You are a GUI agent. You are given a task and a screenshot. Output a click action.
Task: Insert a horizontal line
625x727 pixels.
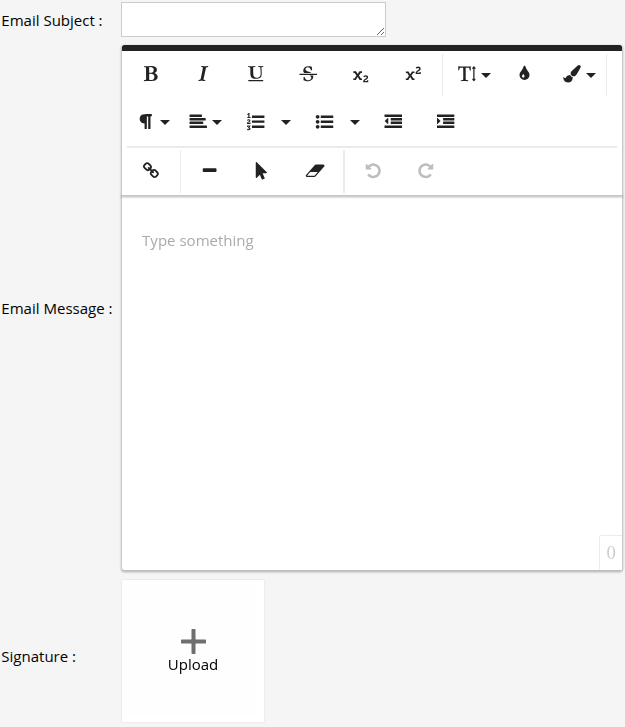(x=209, y=171)
